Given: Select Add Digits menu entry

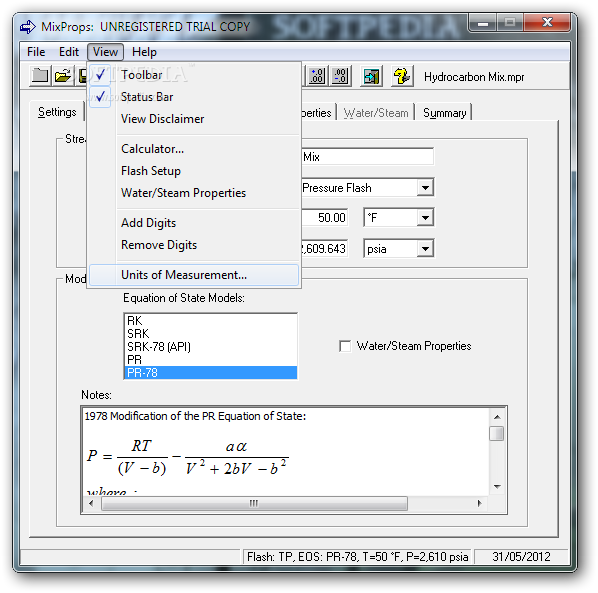Looking at the screenshot, I should (194, 223).
